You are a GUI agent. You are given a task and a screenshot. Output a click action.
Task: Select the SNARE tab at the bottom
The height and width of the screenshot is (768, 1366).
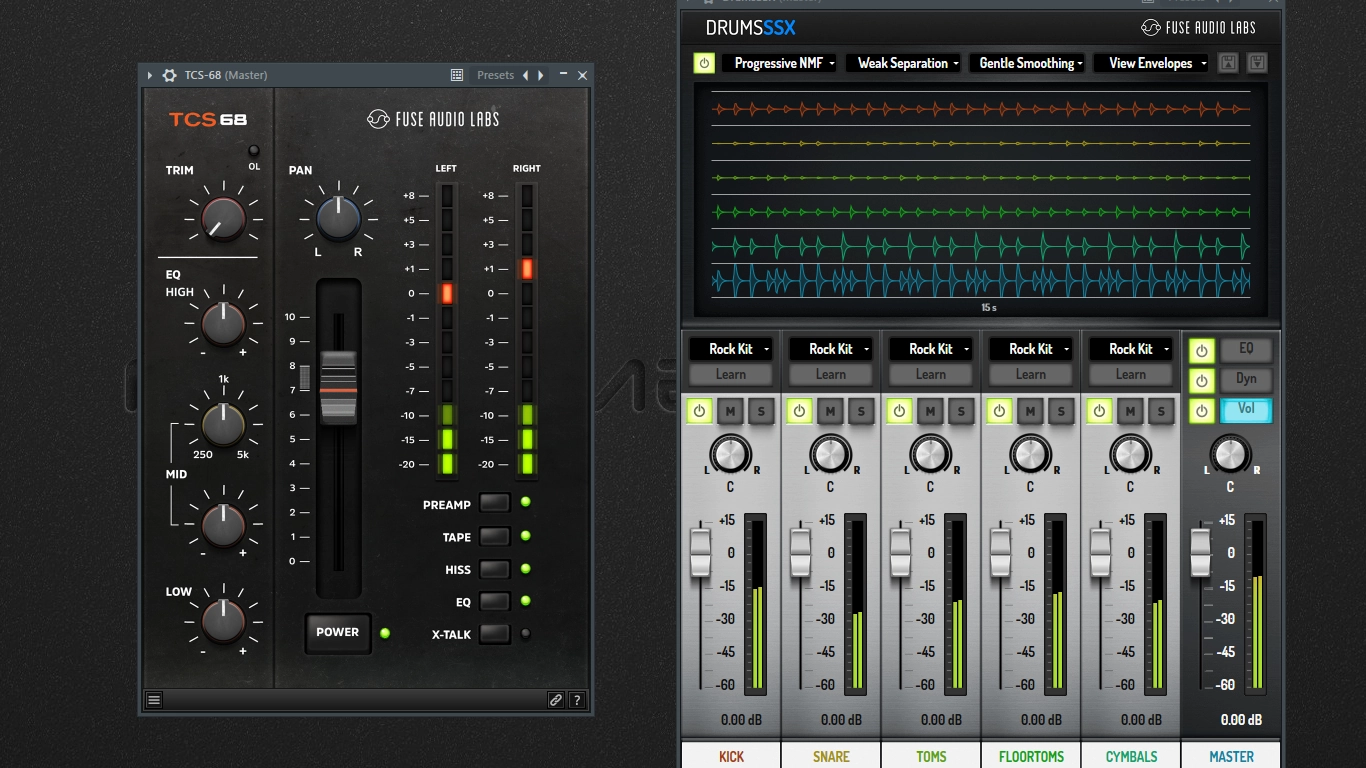point(831,755)
